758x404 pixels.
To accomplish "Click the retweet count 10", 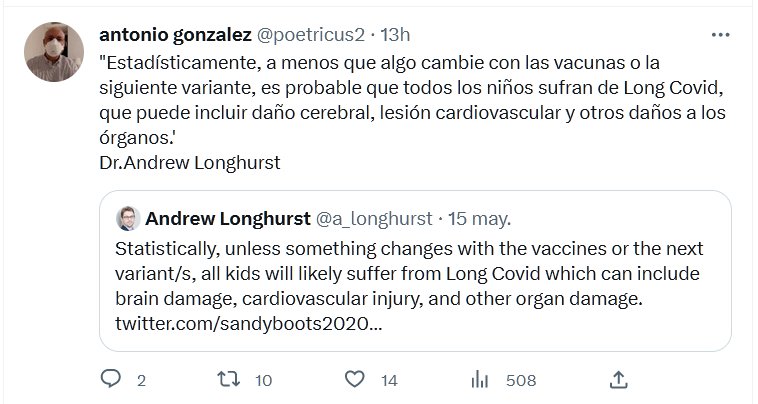I will pos(264,380).
